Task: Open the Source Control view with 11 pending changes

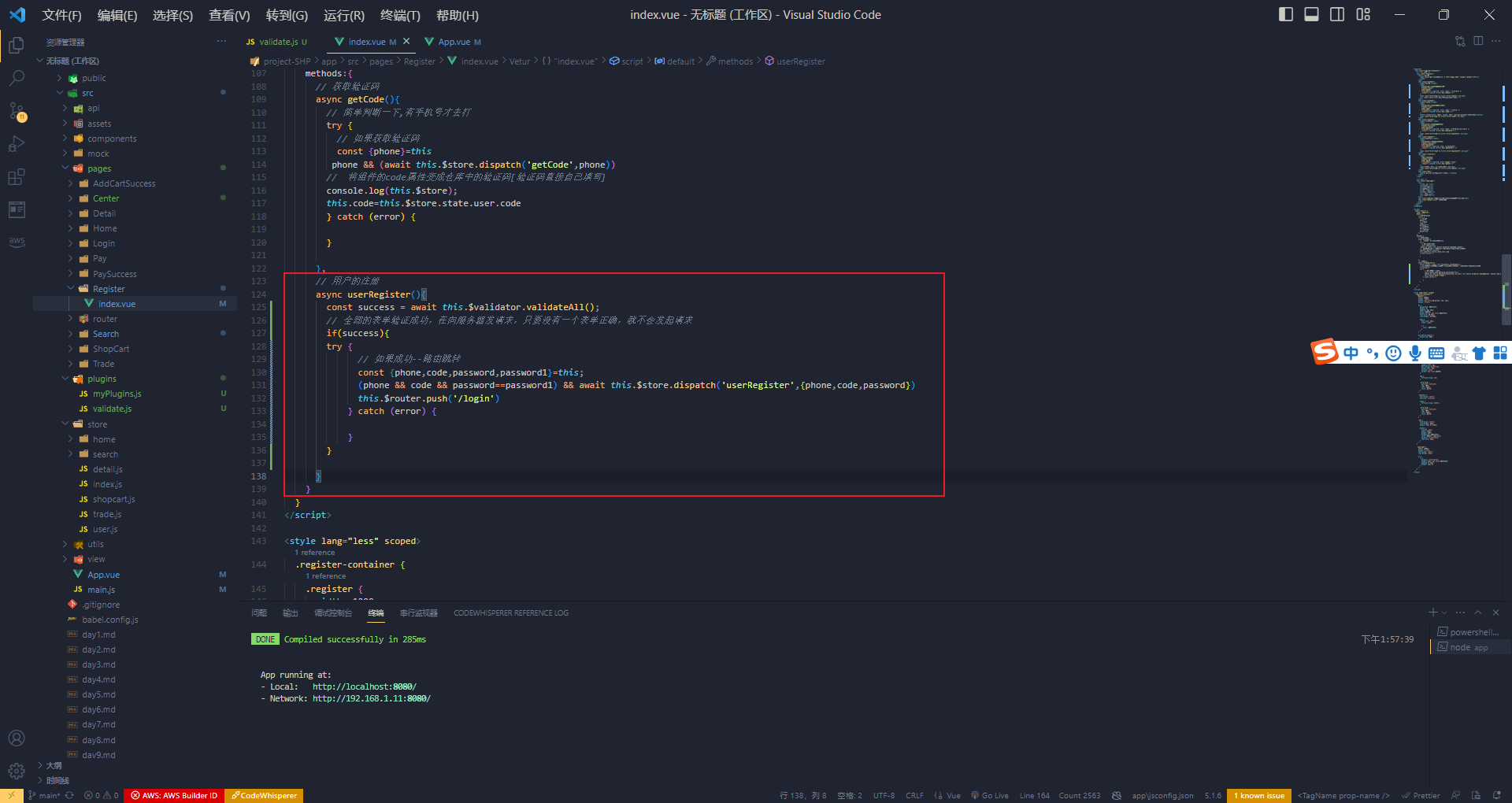Action: [x=17, y=111]
